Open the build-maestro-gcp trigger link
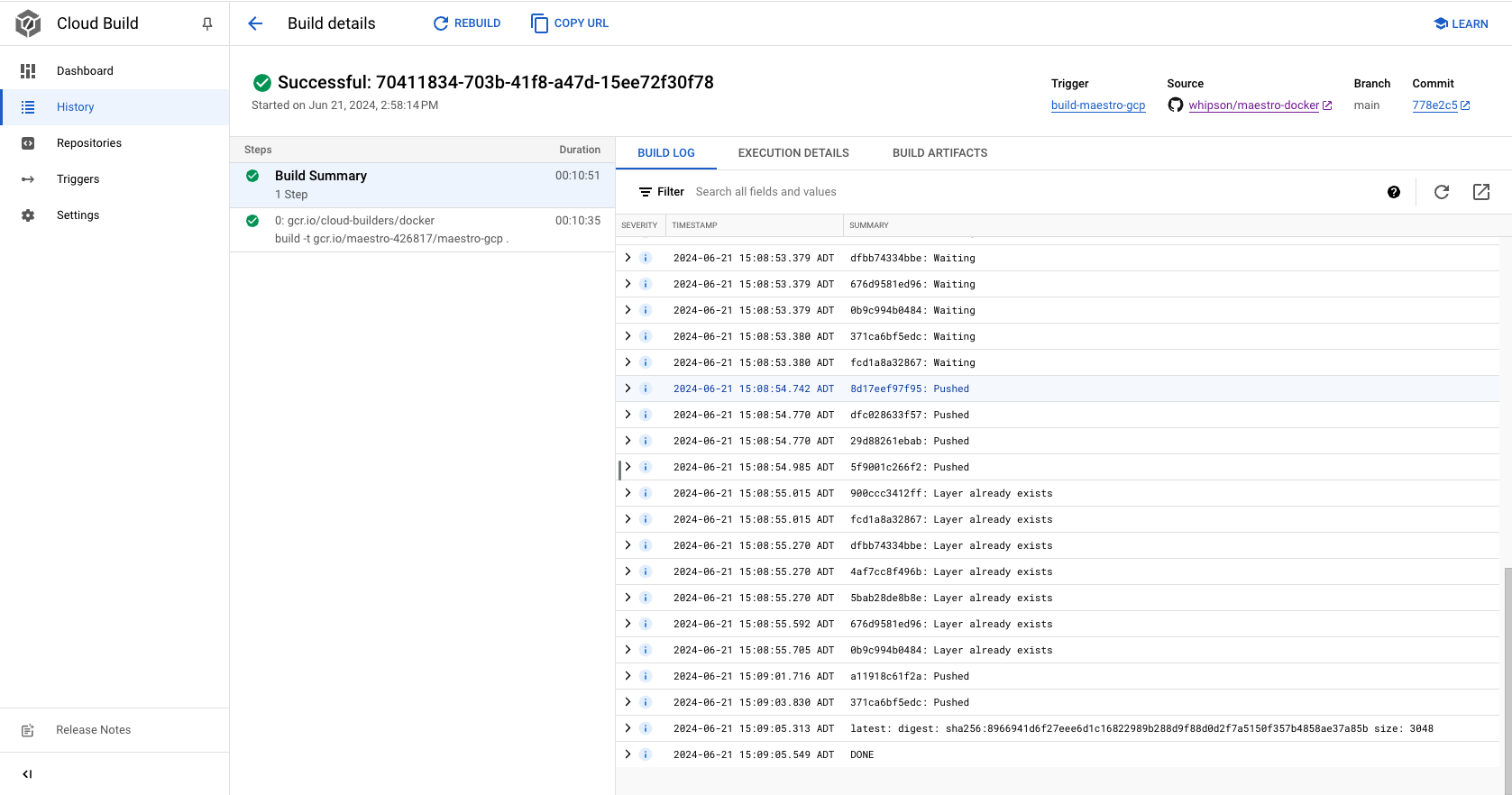This screenshot has height=795, width=1512. [1098, 105]
